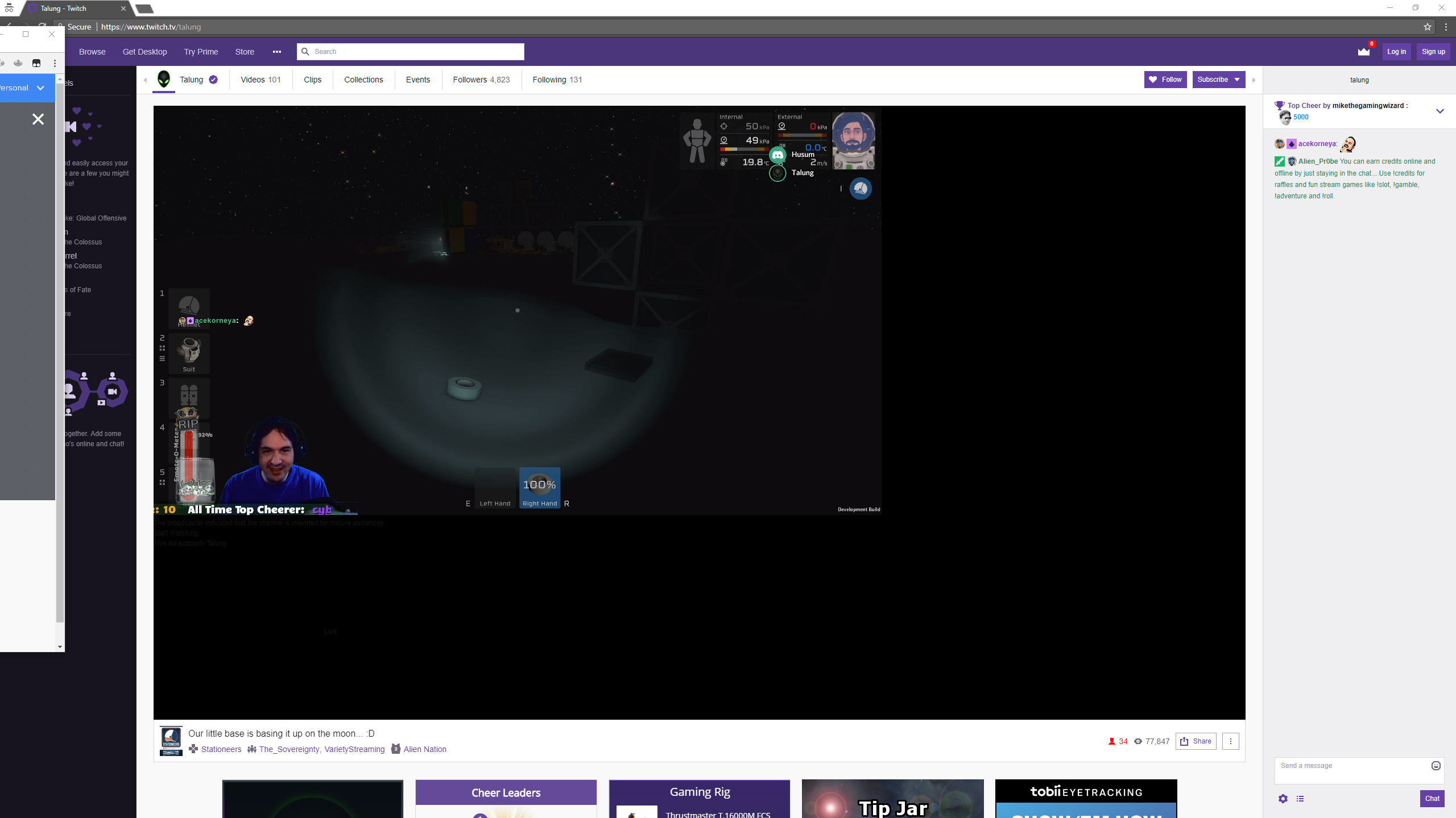The width and height of the screenshot is (1456, 818).
Task: Follow the Talung channel
Action: (x=1165, y=80)
